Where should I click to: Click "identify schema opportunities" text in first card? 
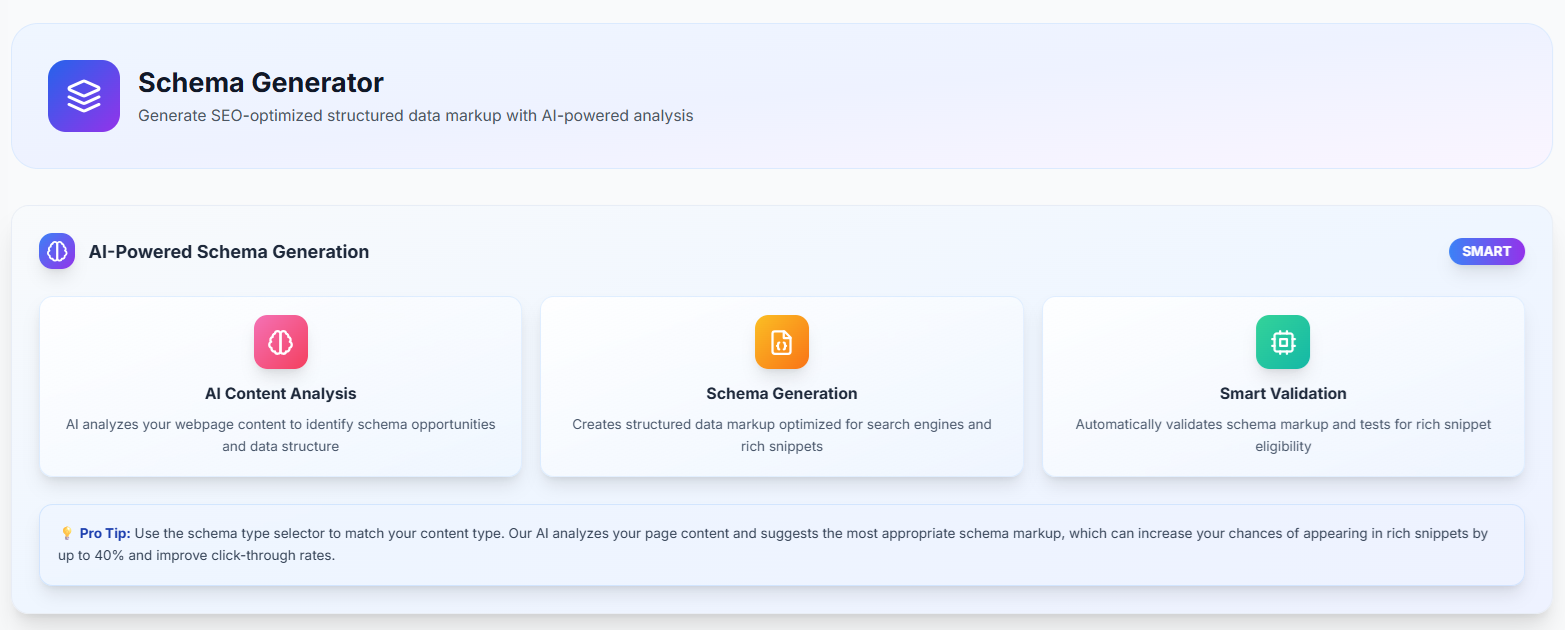point(400,424)
